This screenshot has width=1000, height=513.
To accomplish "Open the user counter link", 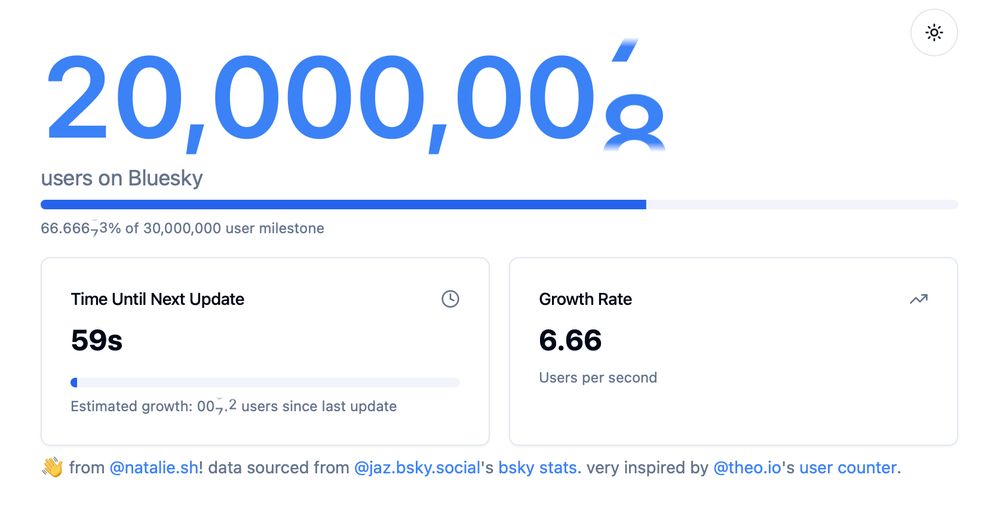I will (x=848, y=468).
